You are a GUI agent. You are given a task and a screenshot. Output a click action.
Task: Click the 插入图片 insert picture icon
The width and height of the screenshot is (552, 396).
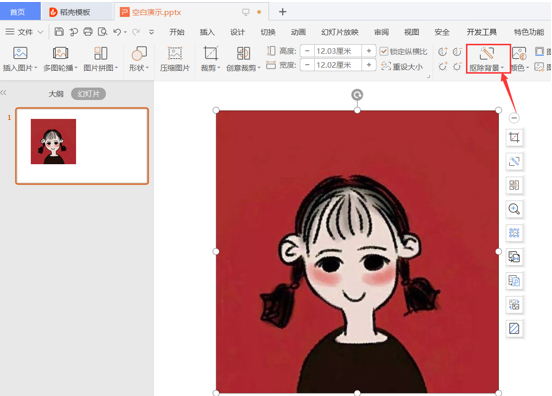click(x=20, y=53)
